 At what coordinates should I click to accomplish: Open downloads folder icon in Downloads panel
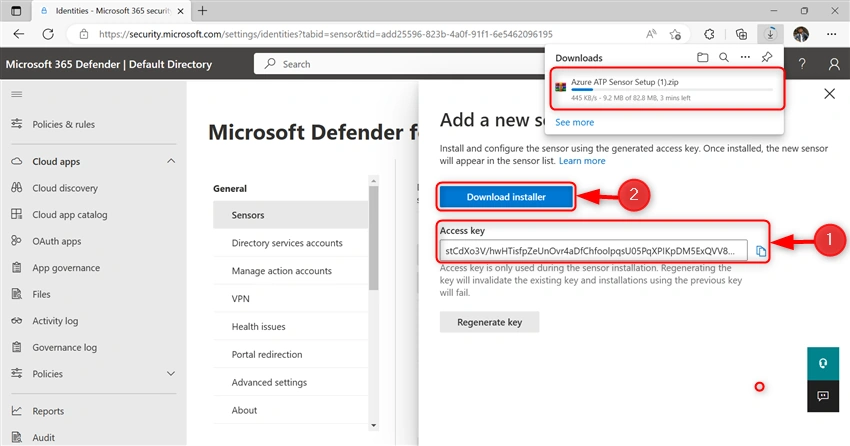point(703,57)
